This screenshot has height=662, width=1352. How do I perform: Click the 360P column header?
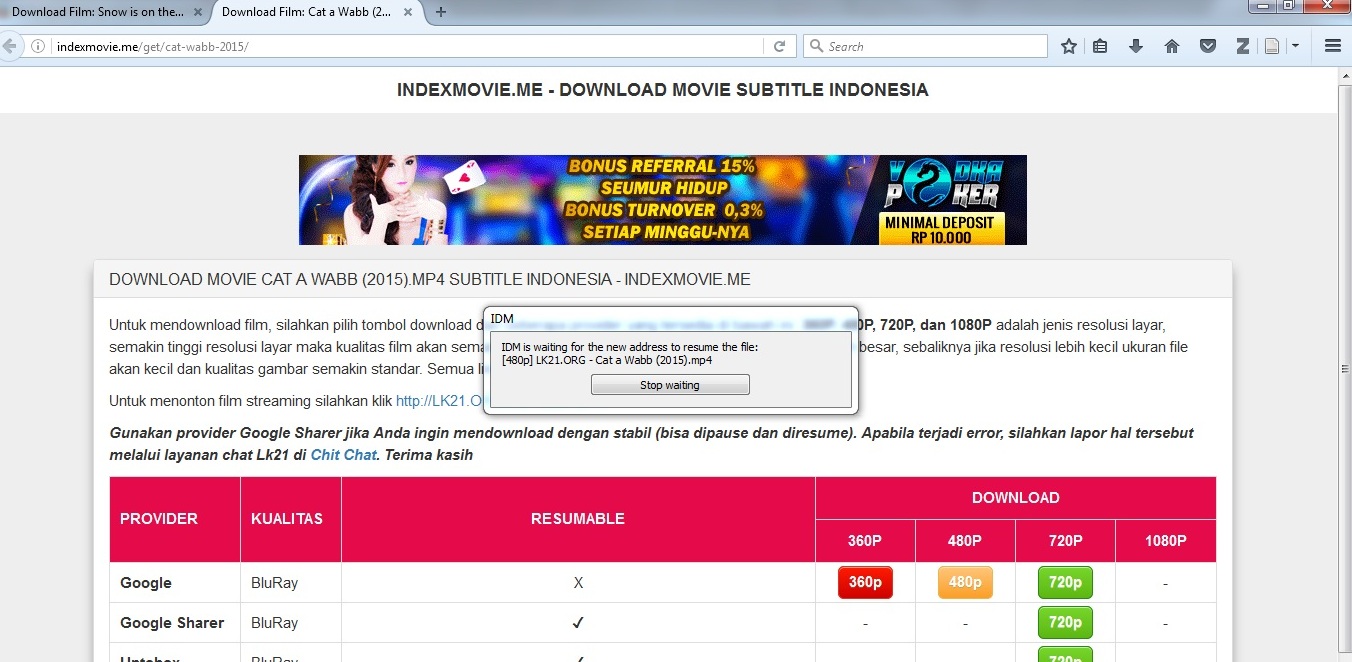coord(865,541)
